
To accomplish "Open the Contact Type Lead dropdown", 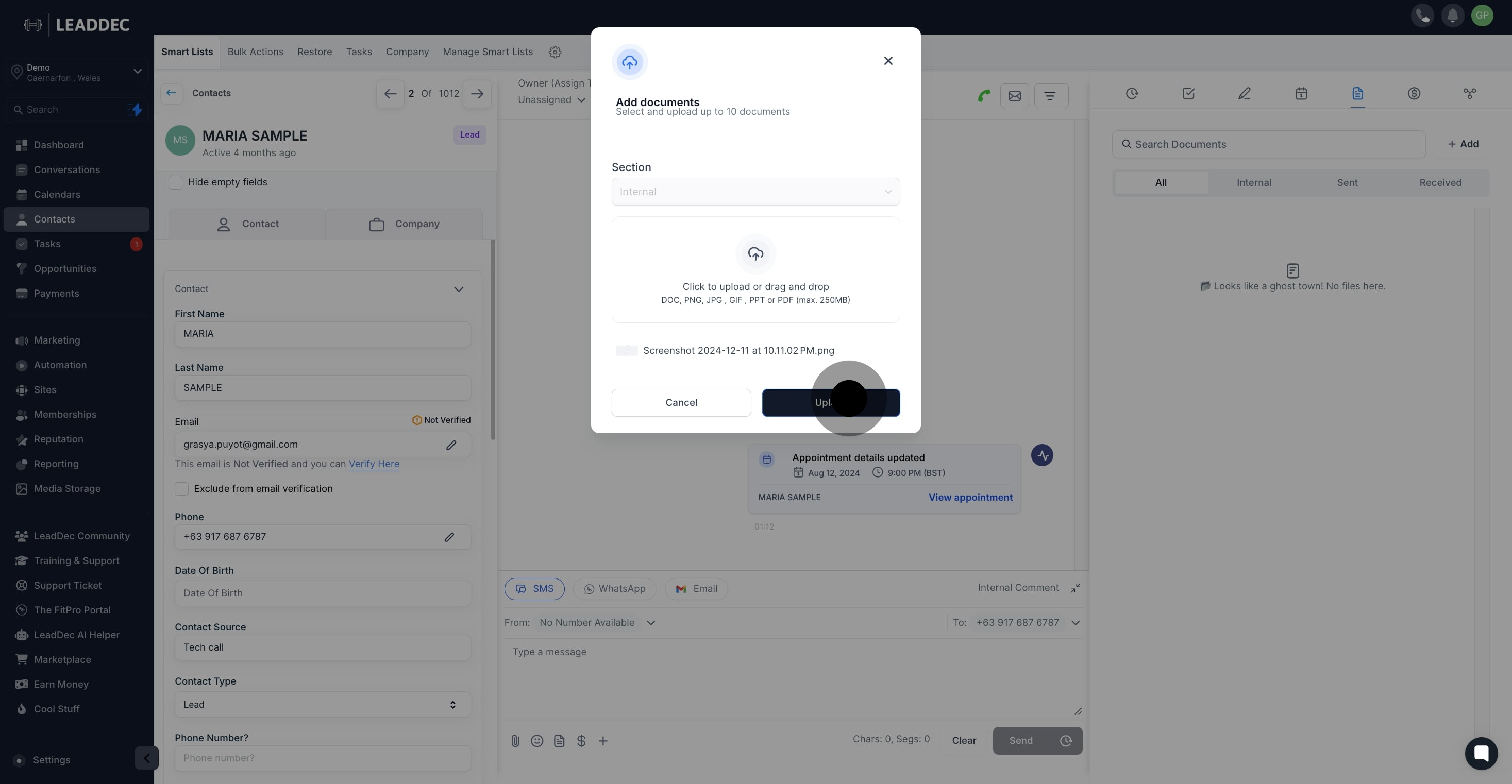I will coord(322,704).
